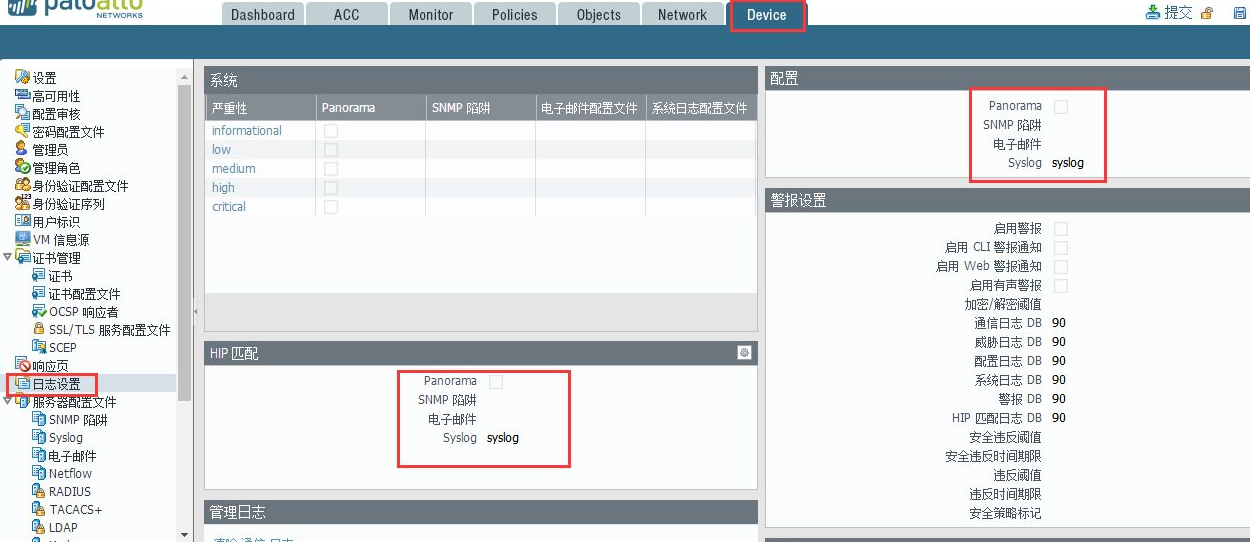Toggle Panorama checkbox for high severity
This screenshot has height=542, width=1250.
pyautogui.click(x=330, y=188)
